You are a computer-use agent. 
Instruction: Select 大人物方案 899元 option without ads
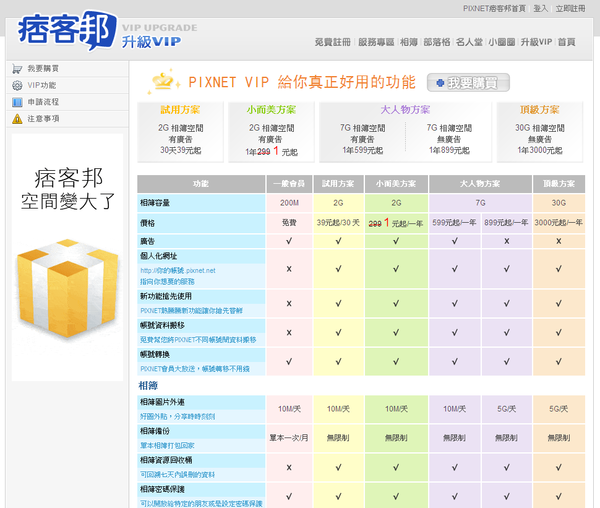[449, 139]
